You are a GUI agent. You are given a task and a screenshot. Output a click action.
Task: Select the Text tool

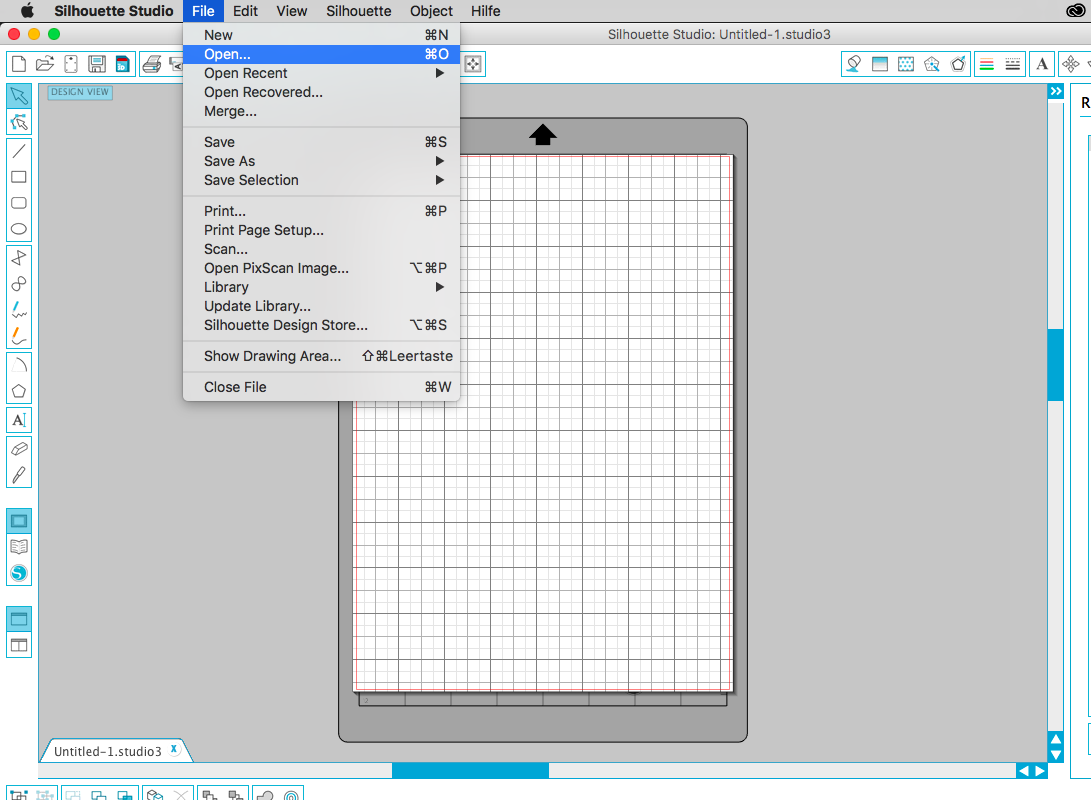click(19, 420)
